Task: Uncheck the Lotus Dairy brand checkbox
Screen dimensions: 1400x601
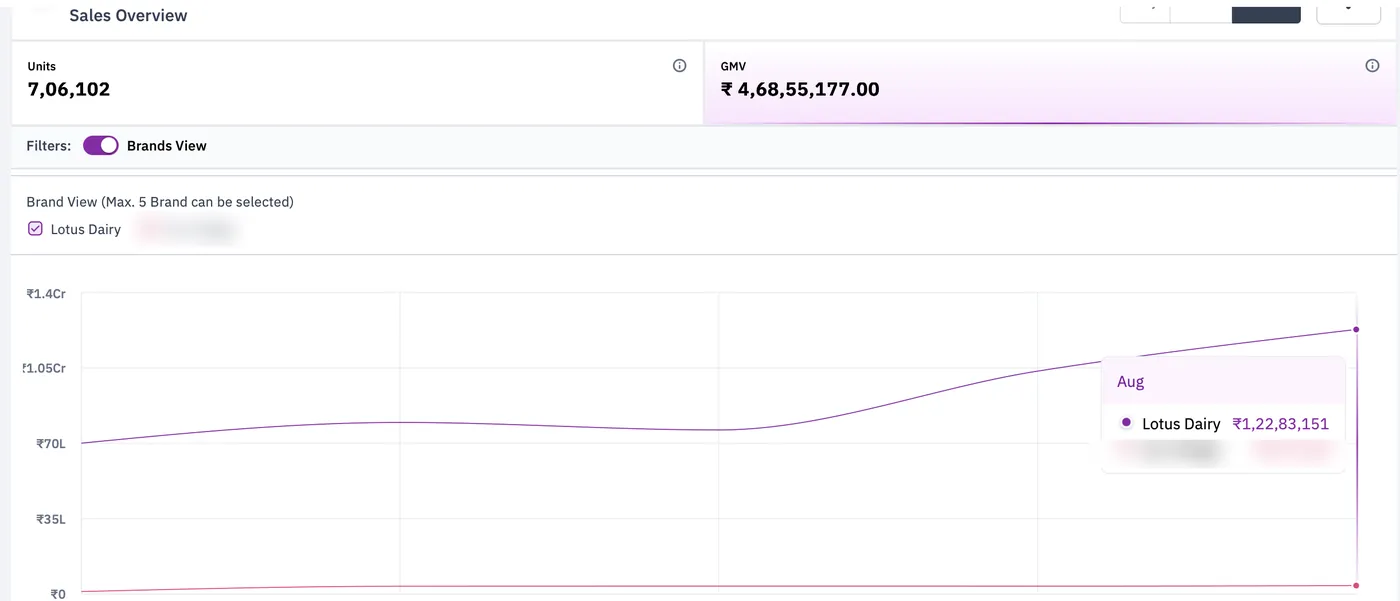Action: pyautogui.click(x=35, y=229)
